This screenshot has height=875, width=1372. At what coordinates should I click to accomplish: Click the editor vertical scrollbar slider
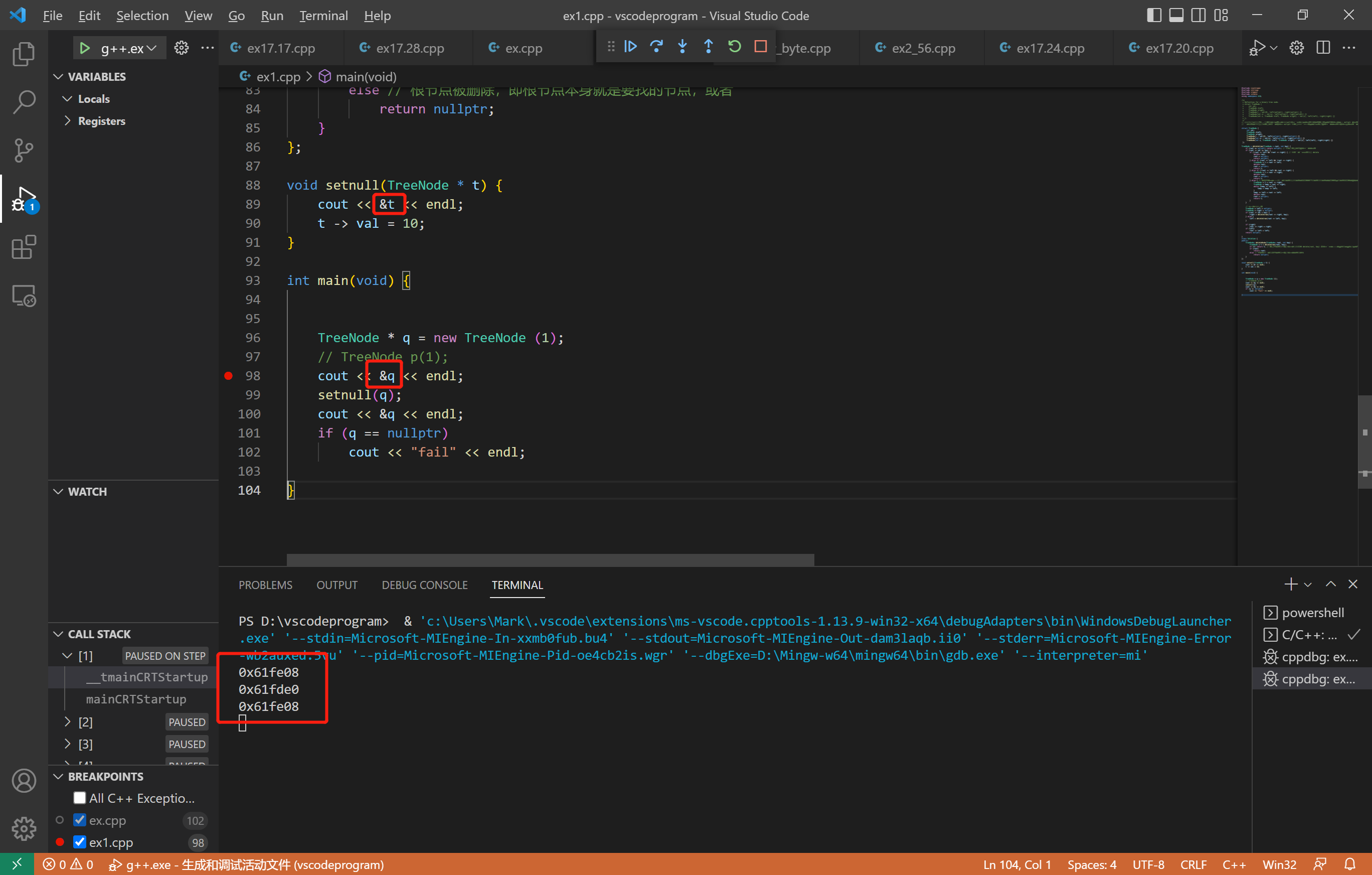pyautogui.click(x=1364, y=442)
